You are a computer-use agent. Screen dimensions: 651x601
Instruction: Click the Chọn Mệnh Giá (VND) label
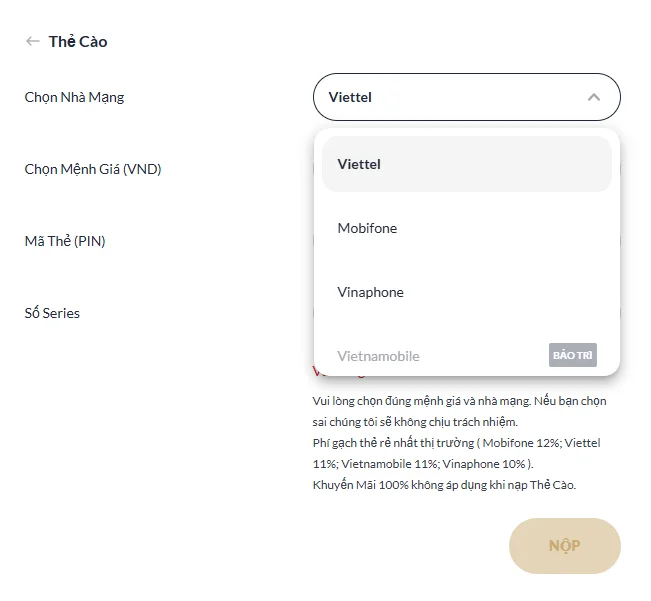(x=93, y=169)
